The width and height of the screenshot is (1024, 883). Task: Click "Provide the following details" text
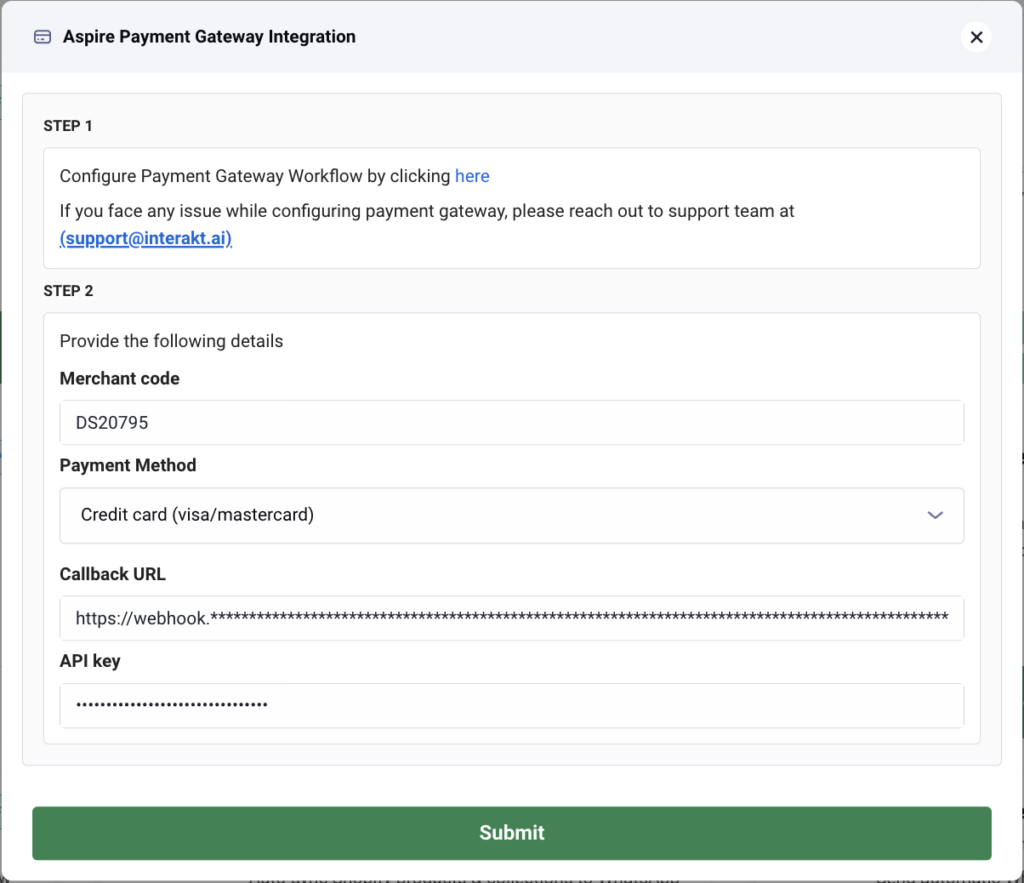click(171, 341)
